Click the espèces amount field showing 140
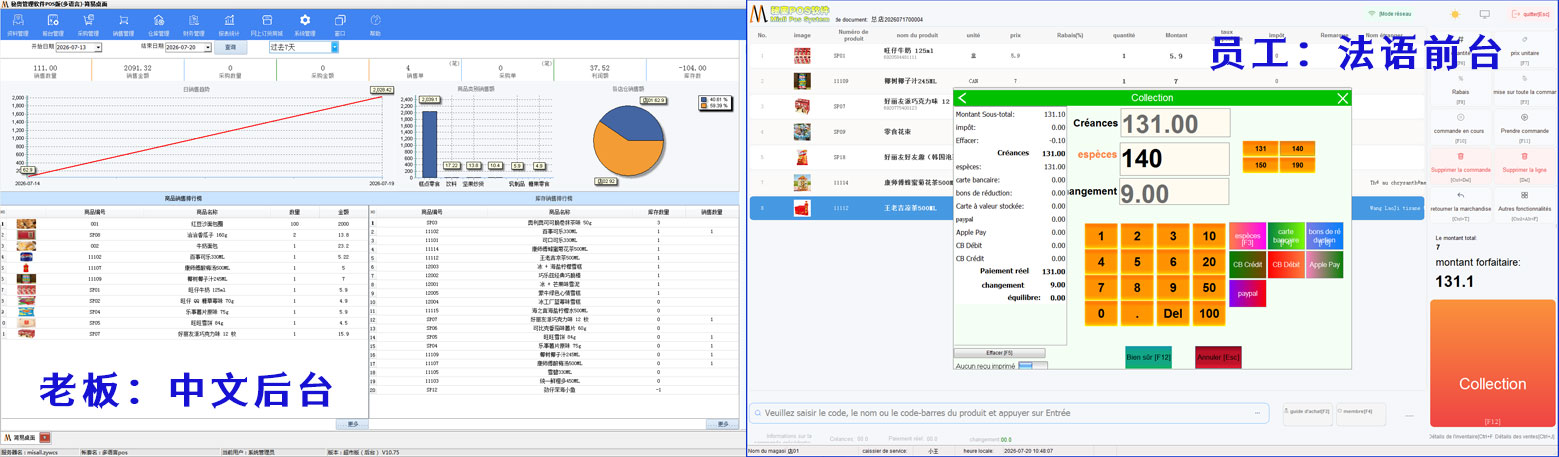 point(1174,159)
